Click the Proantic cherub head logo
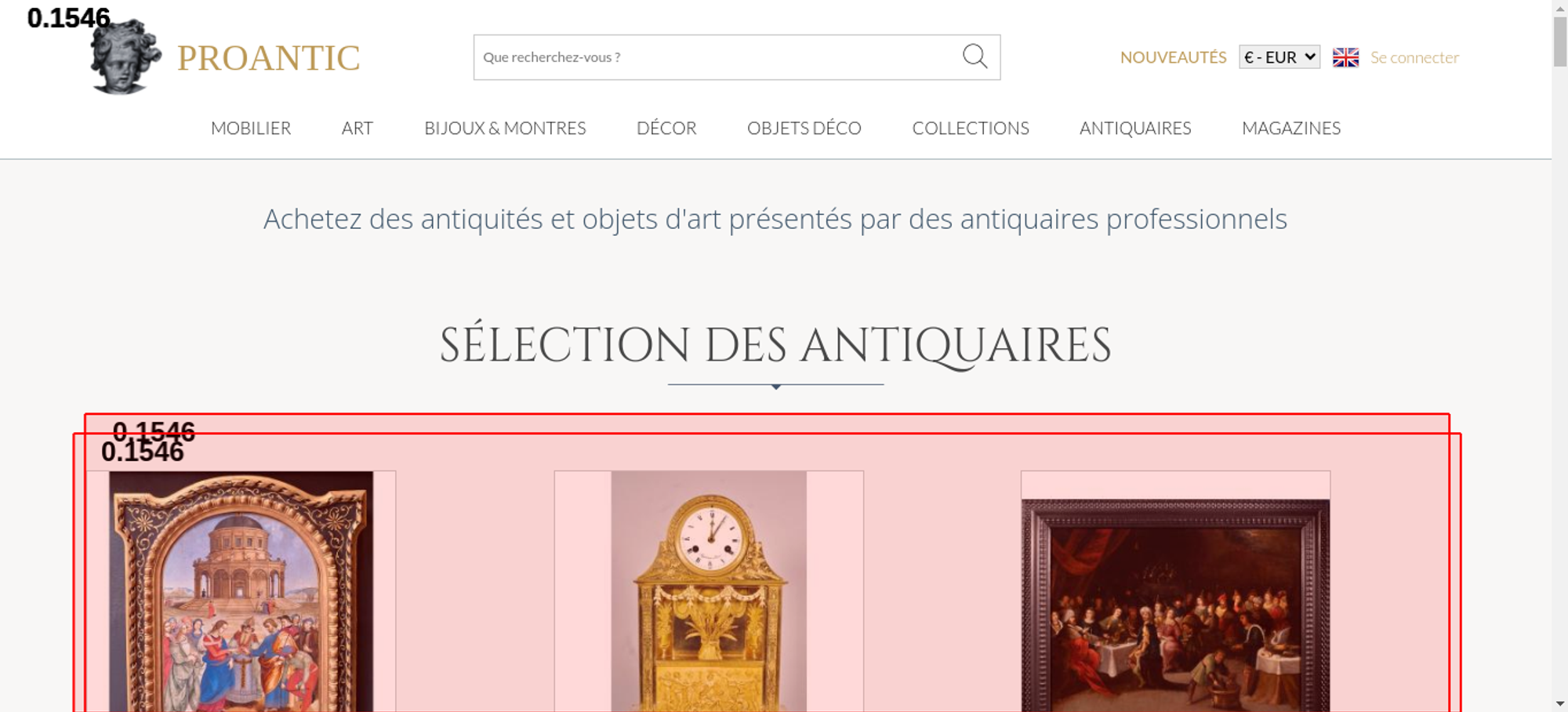The height and width of the screenshot is (712, 1568). click(x=125, y=56)
